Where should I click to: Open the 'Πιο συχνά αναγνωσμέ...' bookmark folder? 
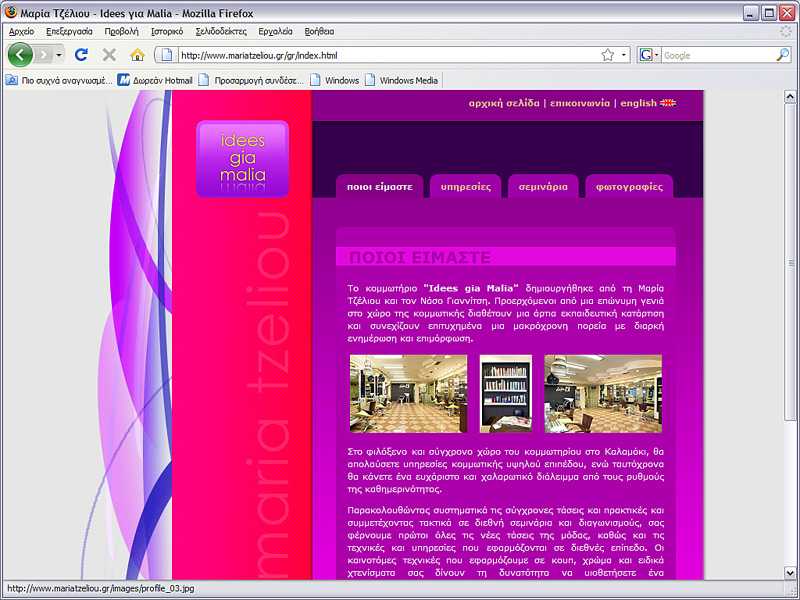click(59, 81)
